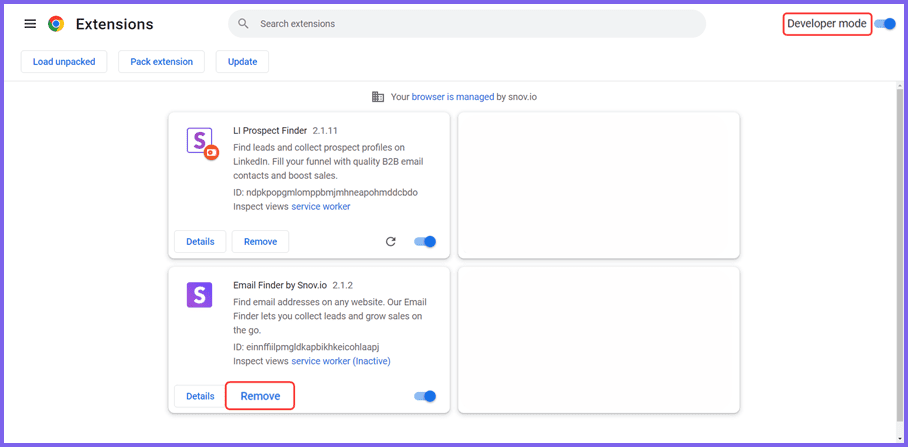Click the vertical page scrollbar
Viewport: 908px width, 447px height.
pyautogui.click(x=901, y=255)
